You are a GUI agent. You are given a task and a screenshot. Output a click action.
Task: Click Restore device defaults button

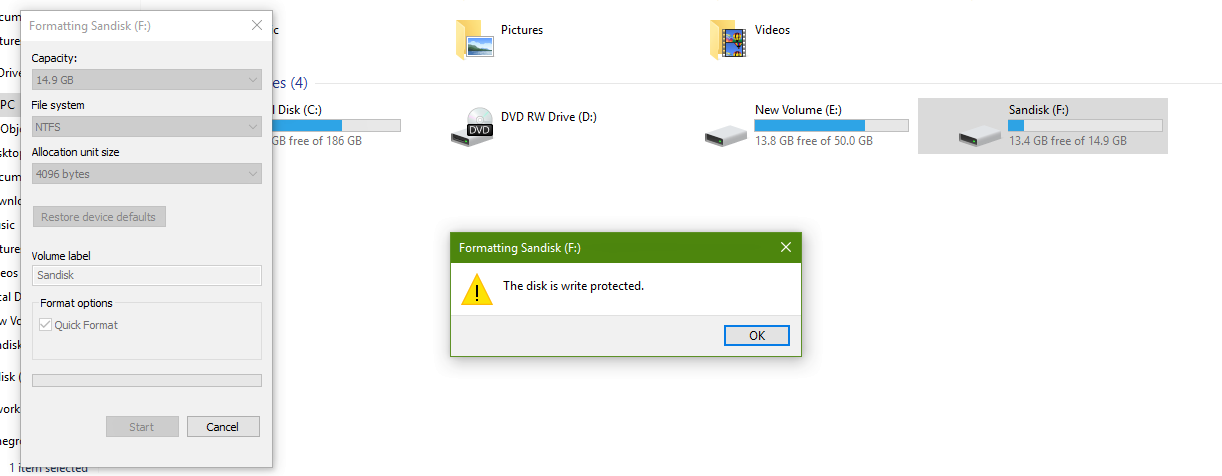(x=99, y=217)
